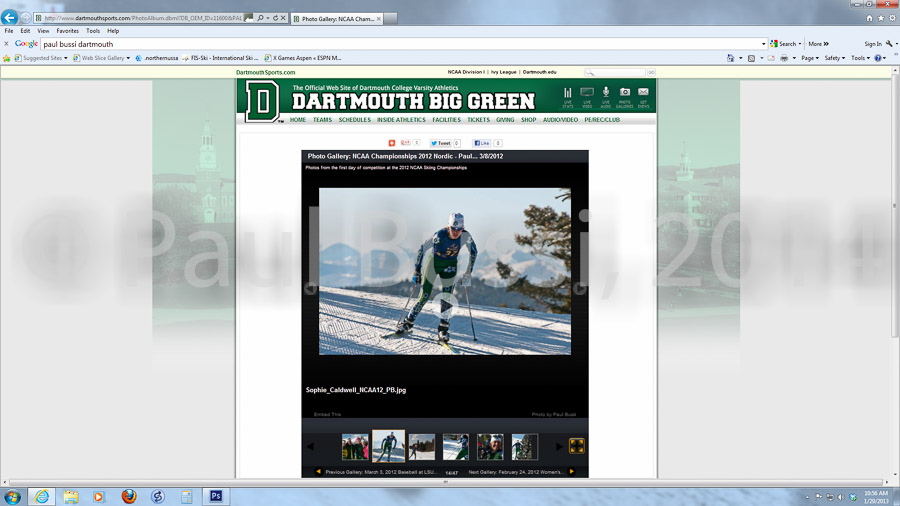Viewport: 900px width, 506px height.
Task: Click the INSIDE ATHLETICS nav link
Action: tap(401, 120)
